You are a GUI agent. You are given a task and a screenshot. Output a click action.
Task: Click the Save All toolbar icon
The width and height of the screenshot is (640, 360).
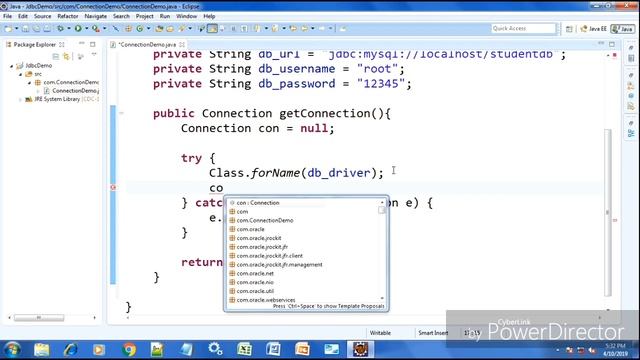[x=36, y=29]
